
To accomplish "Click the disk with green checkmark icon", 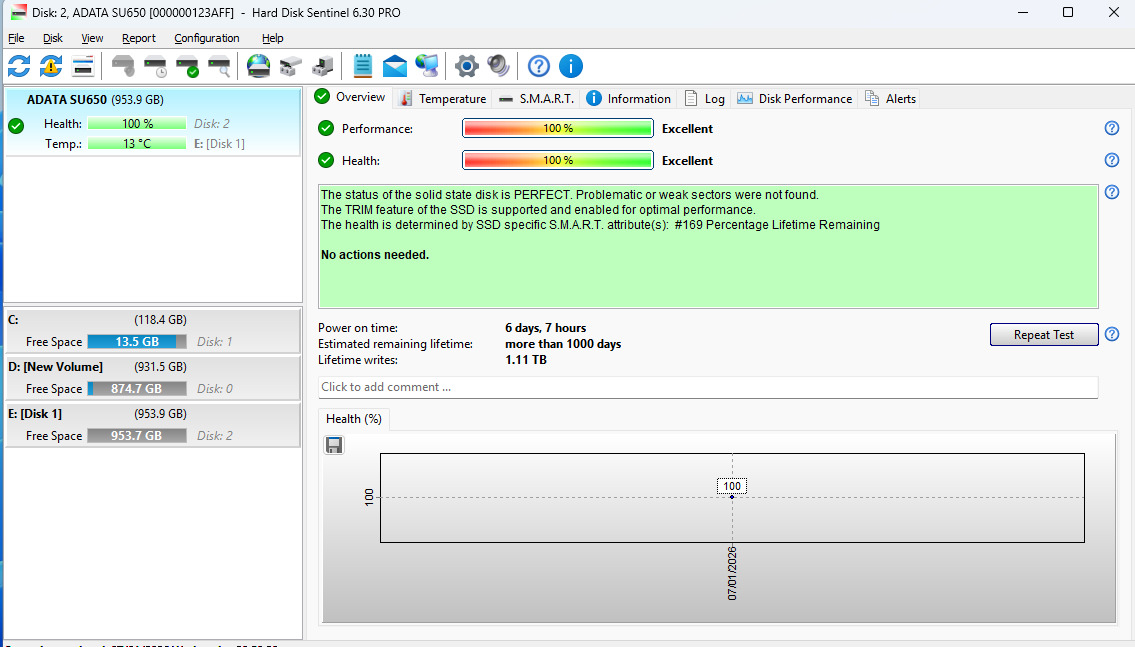I will (x=187, y=67).
